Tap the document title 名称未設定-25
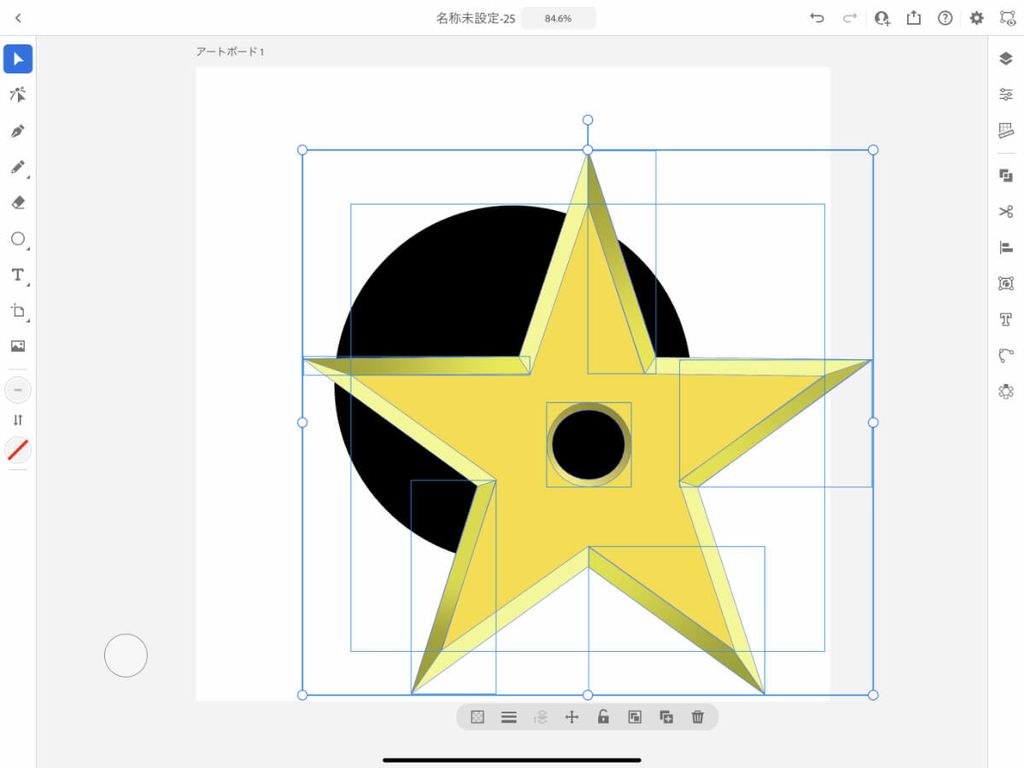The width and height of the screenshot is (1024, 768). coord(475,18)
